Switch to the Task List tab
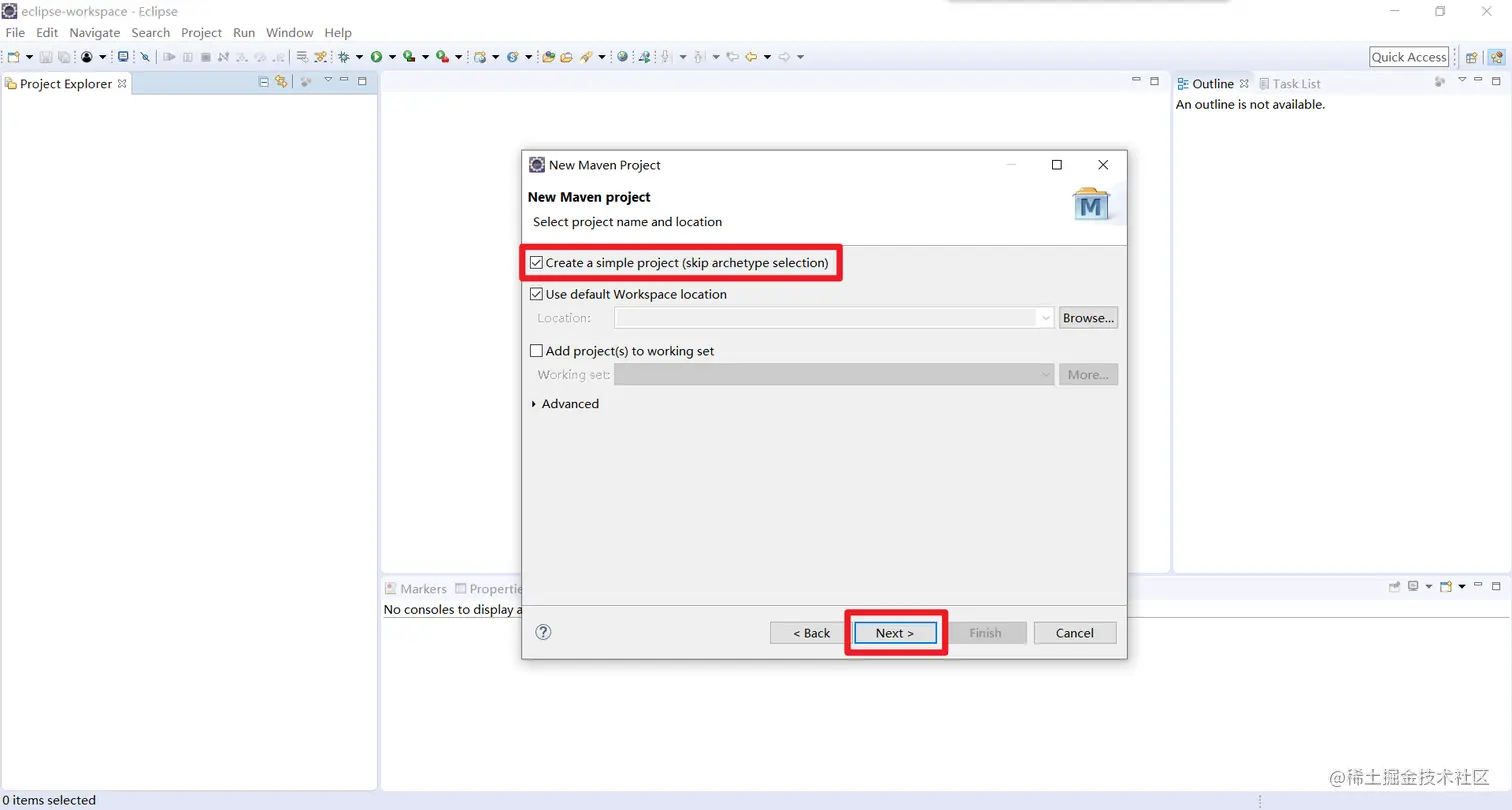The height and width of the screenshot is (810, 1512). click(x=1289, y=84)
